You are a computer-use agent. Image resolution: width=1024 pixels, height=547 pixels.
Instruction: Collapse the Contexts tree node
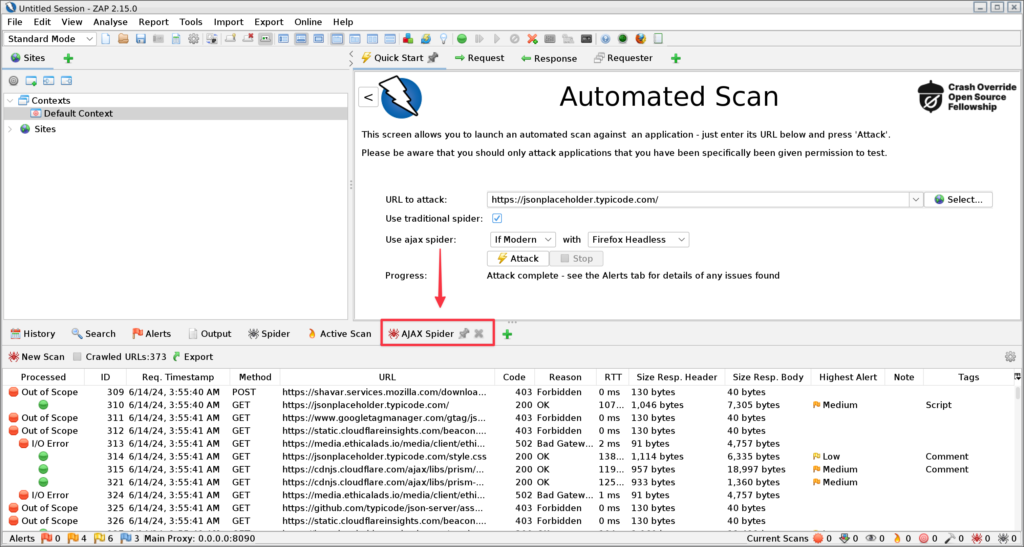coord(10,101)
